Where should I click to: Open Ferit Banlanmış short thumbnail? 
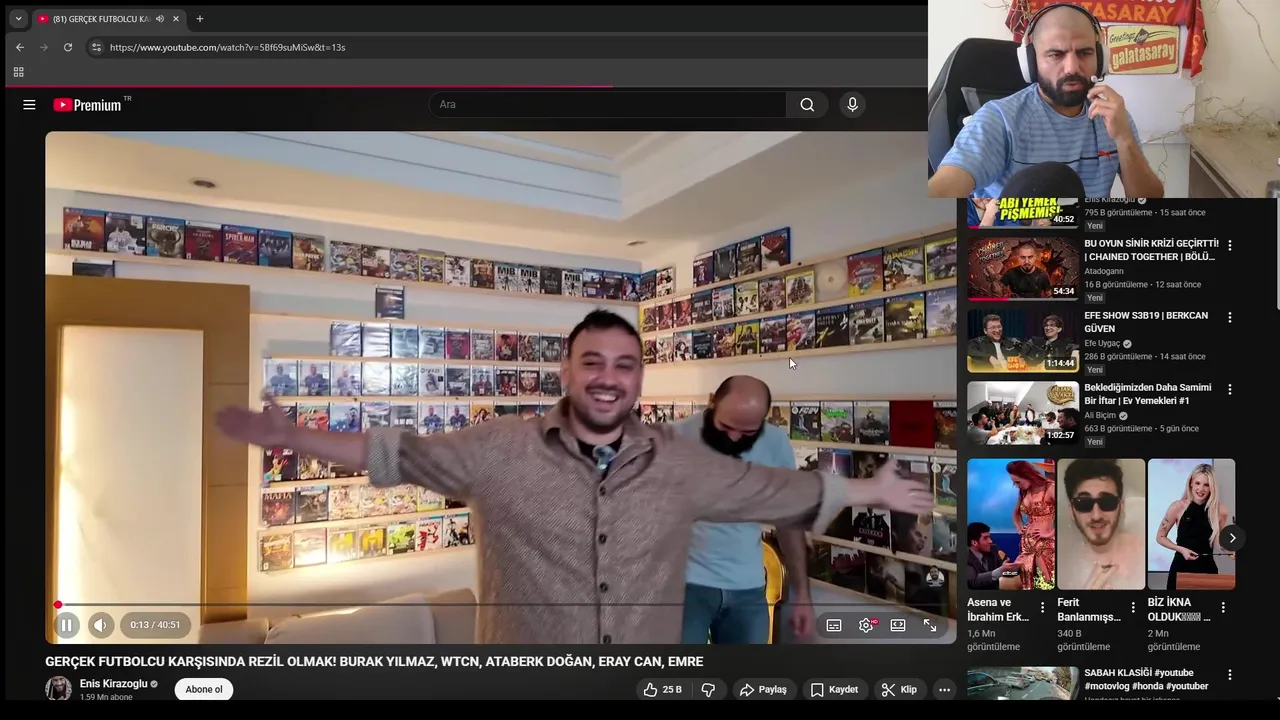(1101, 524)
